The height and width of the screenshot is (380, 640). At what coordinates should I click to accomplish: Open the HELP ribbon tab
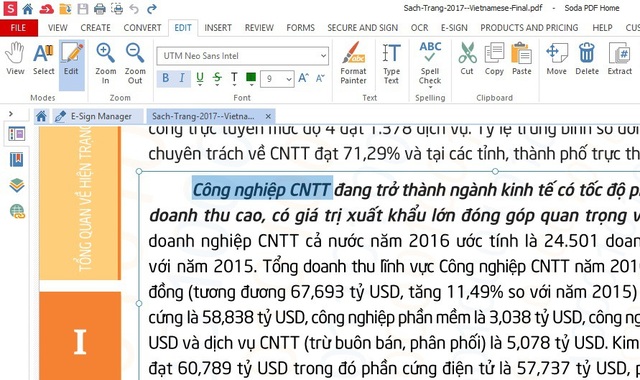602,28
